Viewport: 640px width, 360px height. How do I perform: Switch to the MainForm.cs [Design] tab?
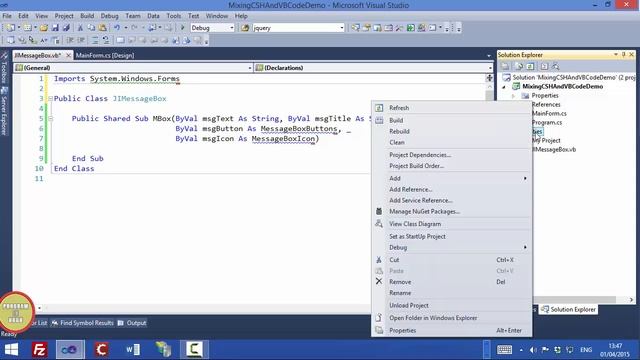[x=105, y=56]
